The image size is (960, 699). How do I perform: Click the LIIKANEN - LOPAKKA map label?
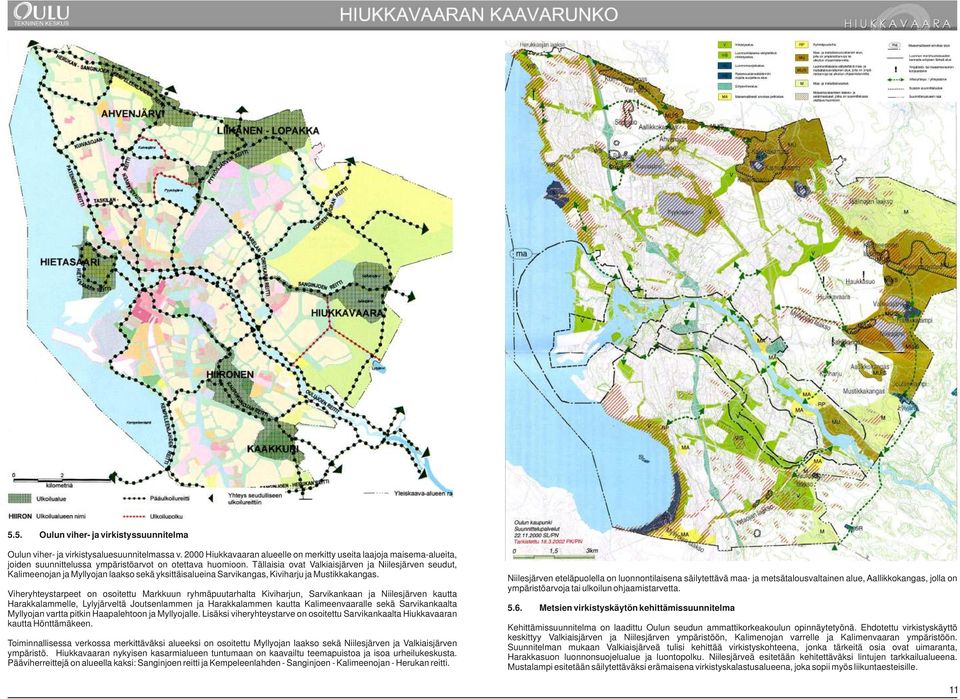tap(268, 131)
